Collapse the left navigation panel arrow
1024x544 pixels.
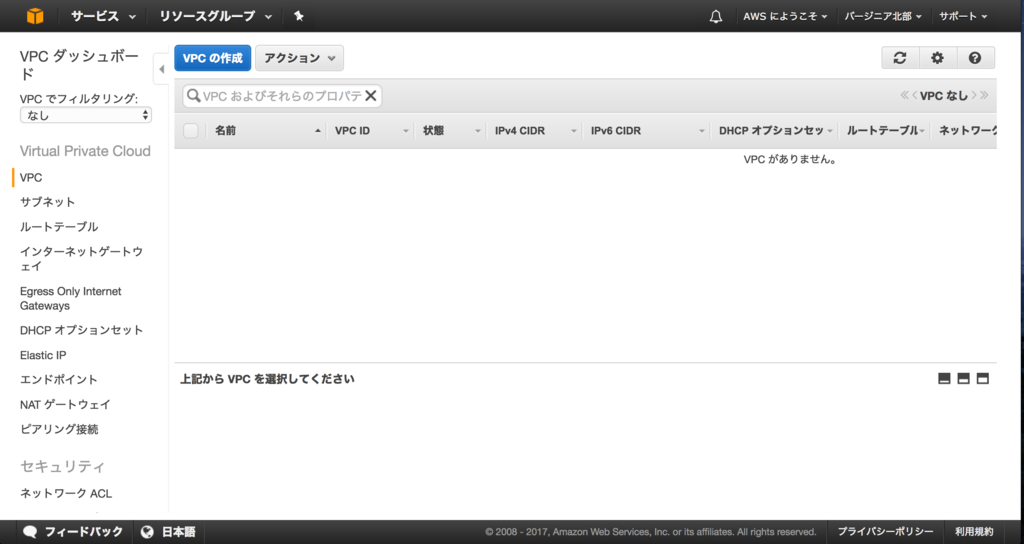pos(161,69)
